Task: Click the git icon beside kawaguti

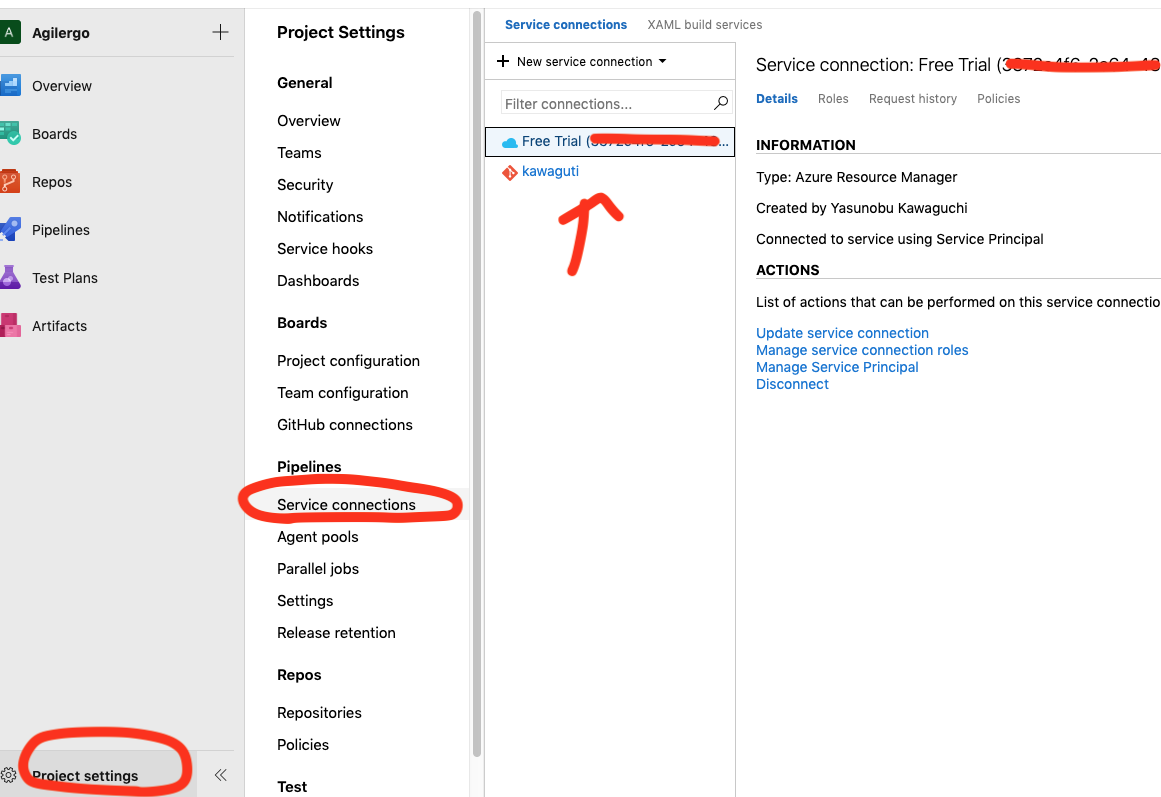Action: pyautogui.click(x=509, y=173)
